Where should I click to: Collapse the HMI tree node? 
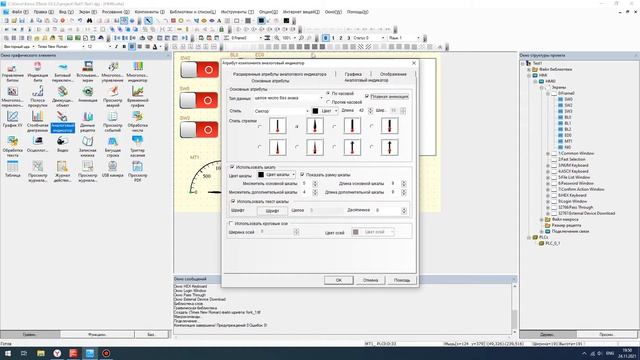tap(529, 76)
